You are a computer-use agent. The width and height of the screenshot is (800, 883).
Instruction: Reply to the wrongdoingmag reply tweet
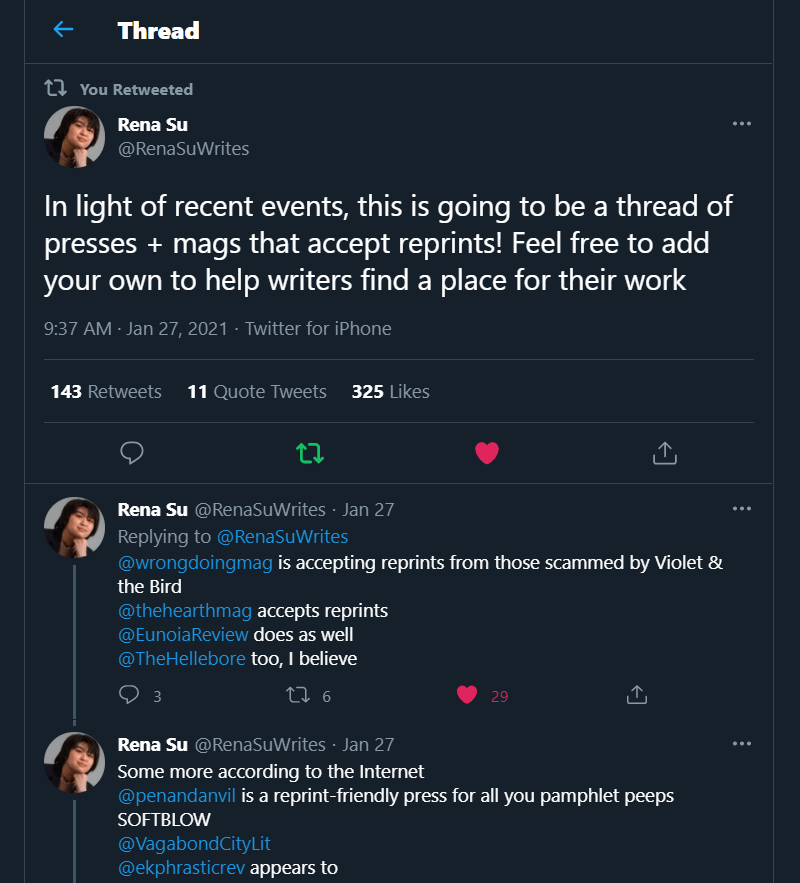point(130,695)
